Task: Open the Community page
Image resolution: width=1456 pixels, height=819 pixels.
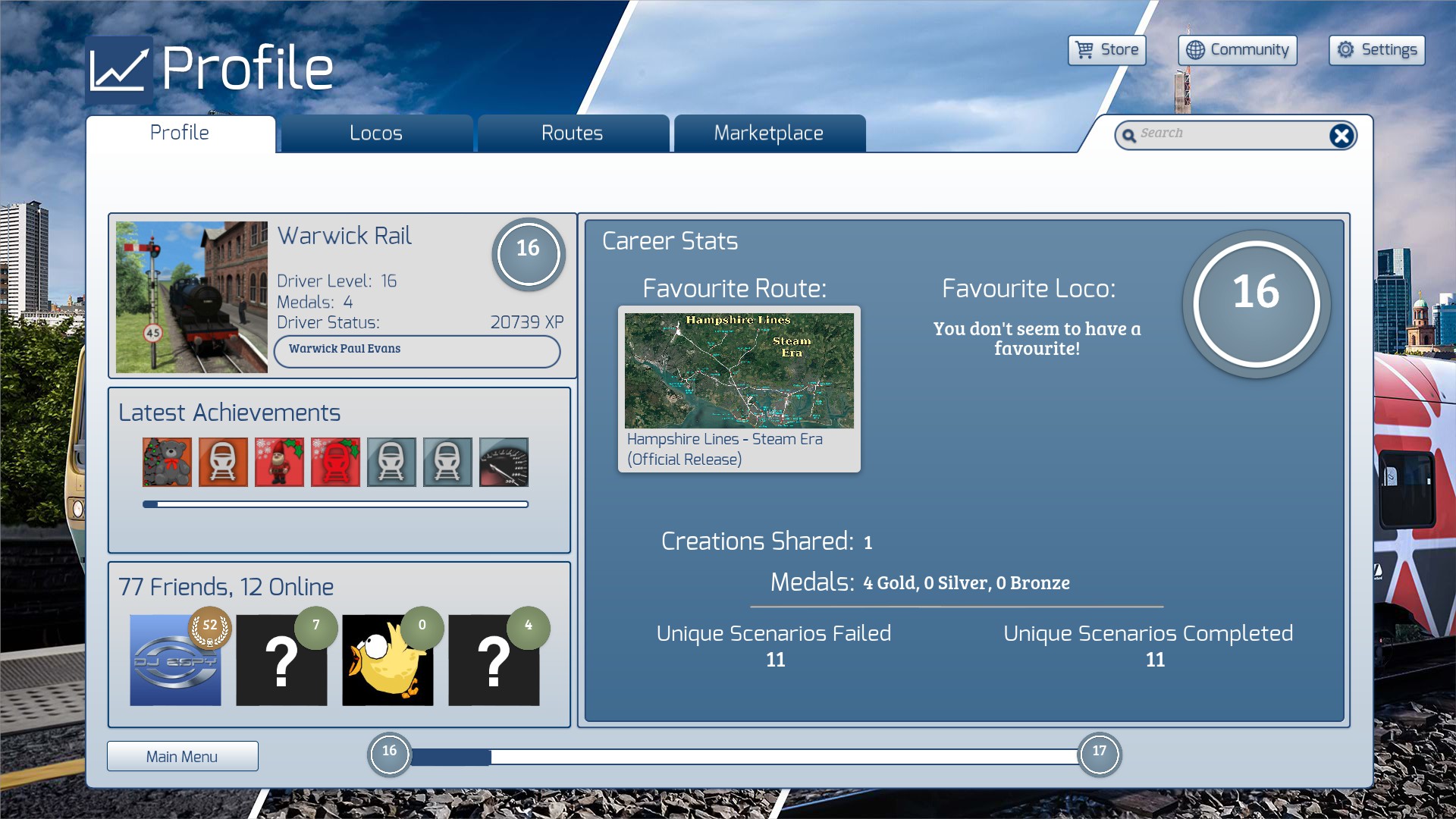Action: [1237, 50]
